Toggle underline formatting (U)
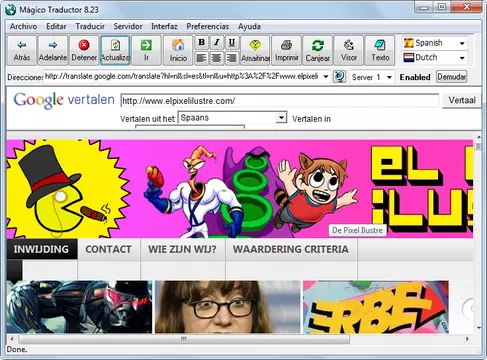The width and height of the screenshot is (487, 360). [232, 42]
